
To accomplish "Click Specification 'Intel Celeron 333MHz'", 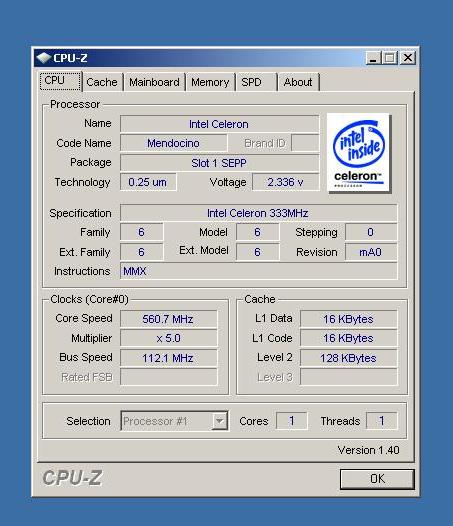I will (258, 213).
